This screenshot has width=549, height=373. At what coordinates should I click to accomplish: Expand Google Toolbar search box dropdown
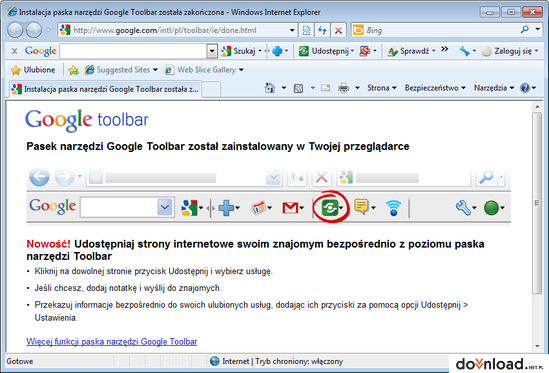(x=212, y=51)
